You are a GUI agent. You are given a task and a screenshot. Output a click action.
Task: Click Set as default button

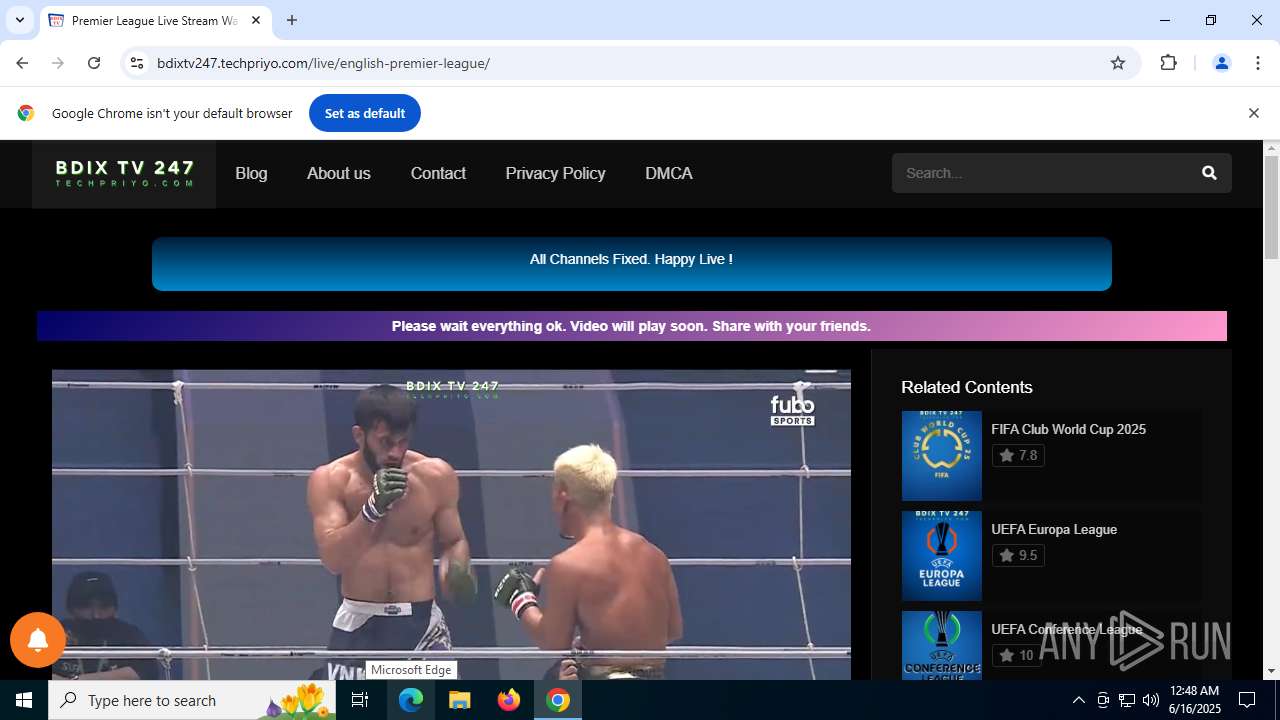coord(365,113)
